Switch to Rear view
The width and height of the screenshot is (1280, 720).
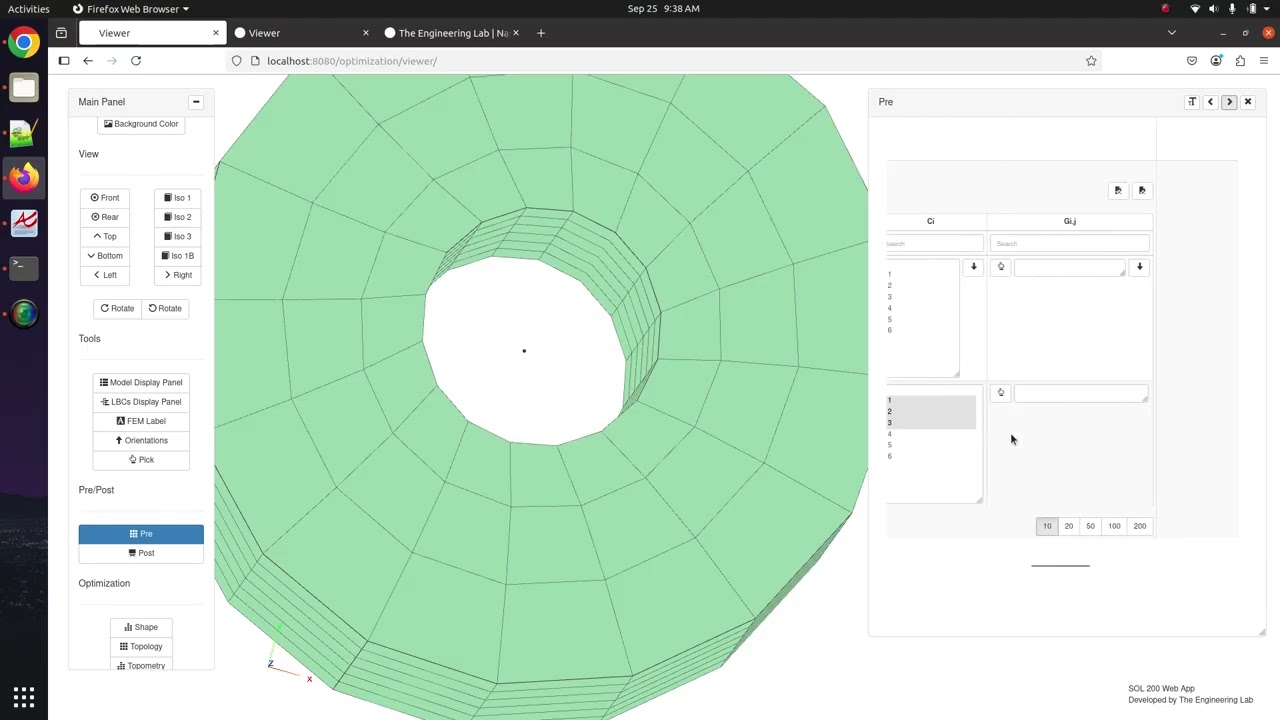105,217
